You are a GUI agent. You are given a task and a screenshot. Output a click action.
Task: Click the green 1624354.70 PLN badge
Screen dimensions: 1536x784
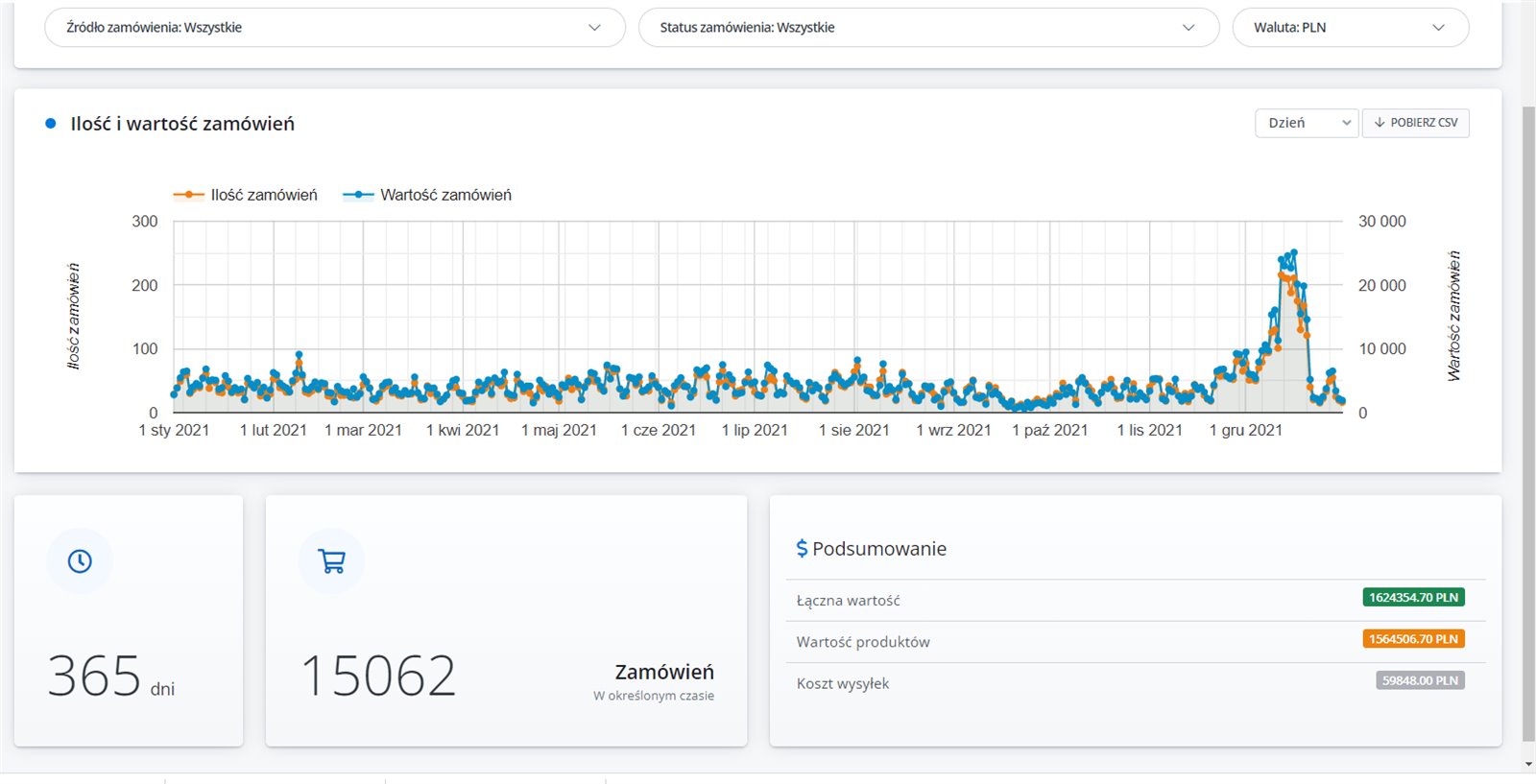(x=1412, y=598)
